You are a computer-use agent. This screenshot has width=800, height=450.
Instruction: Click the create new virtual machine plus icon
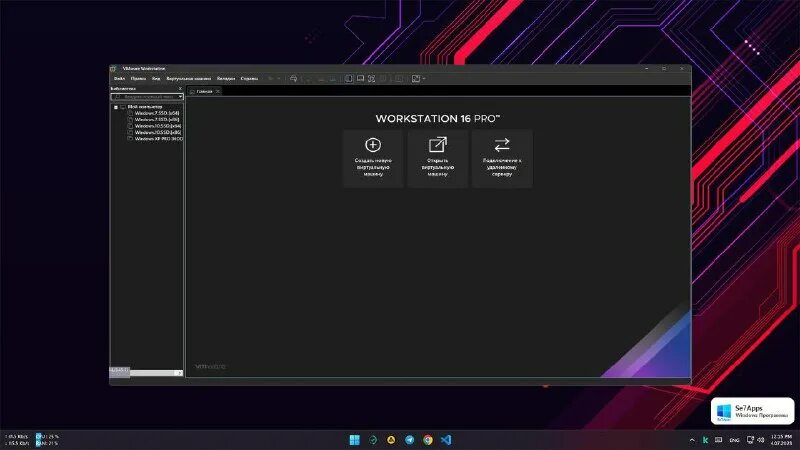click(373, 145)
